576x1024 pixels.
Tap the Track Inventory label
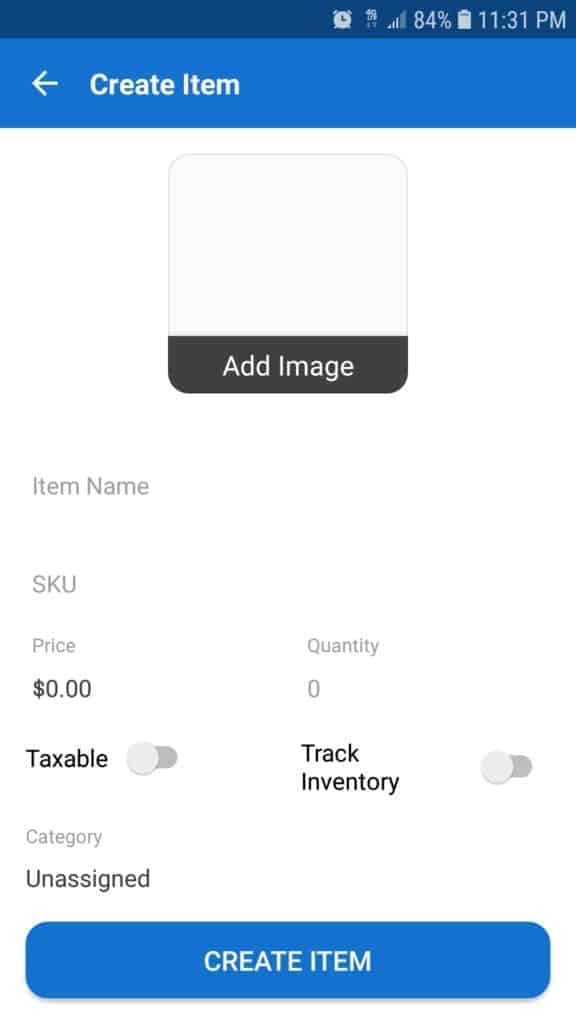(350, 767)
